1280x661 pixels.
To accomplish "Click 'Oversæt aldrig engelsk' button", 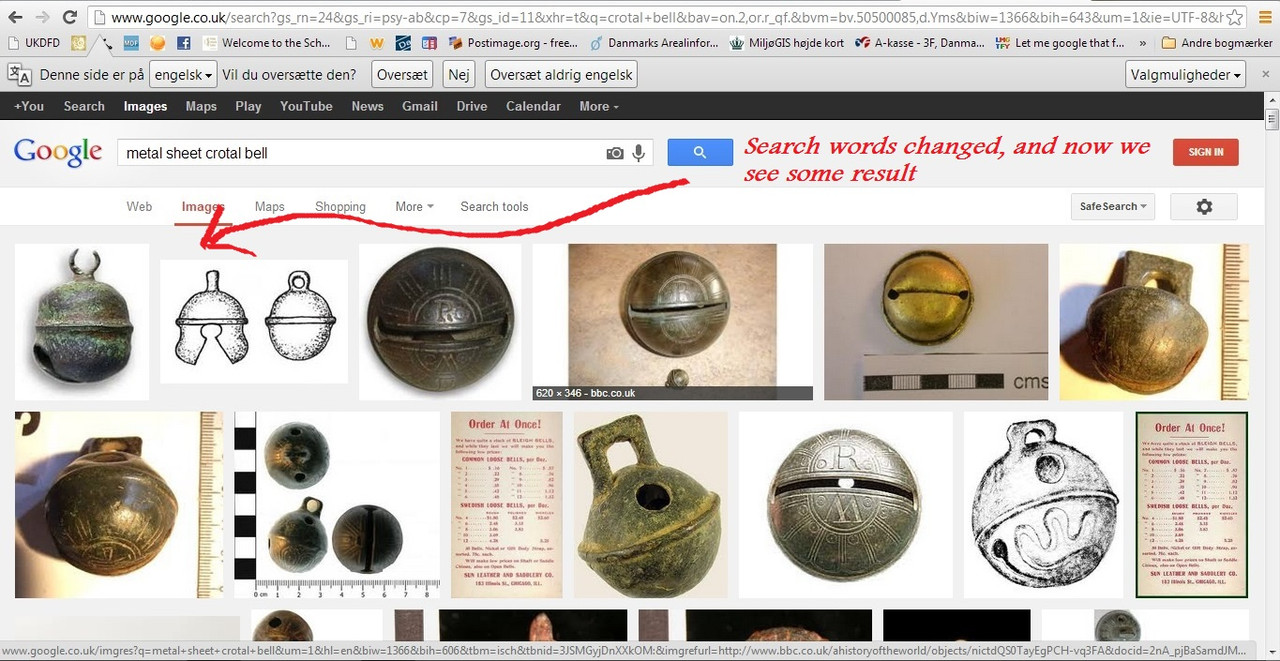I will click(x=561, y=75).
